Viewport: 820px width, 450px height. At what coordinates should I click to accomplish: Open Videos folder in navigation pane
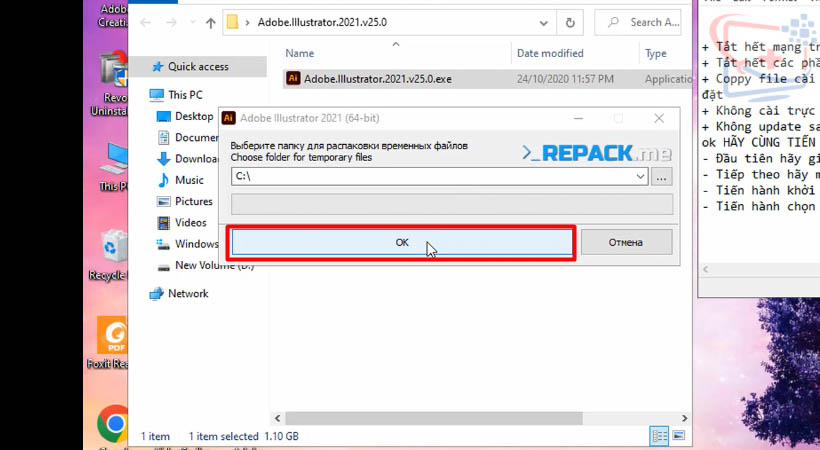click(x=191, y=223)
